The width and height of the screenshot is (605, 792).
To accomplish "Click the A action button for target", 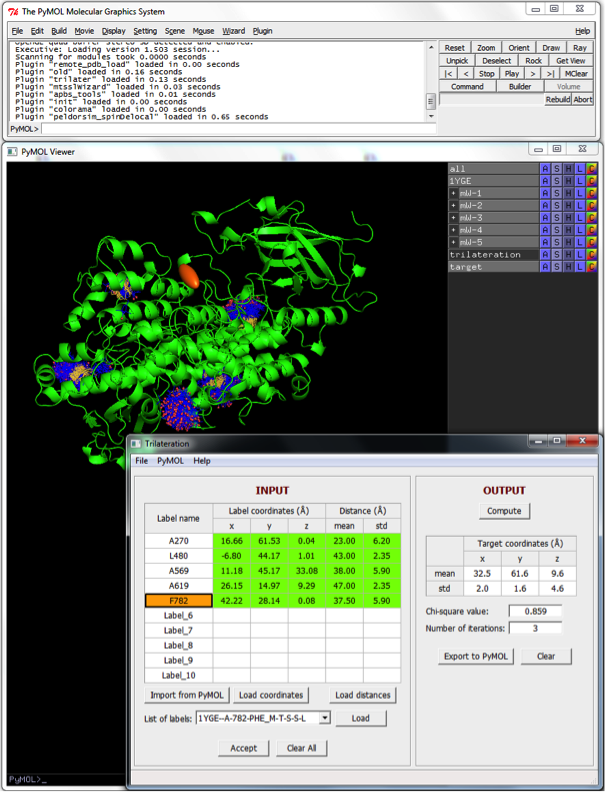I will point(545,267).
